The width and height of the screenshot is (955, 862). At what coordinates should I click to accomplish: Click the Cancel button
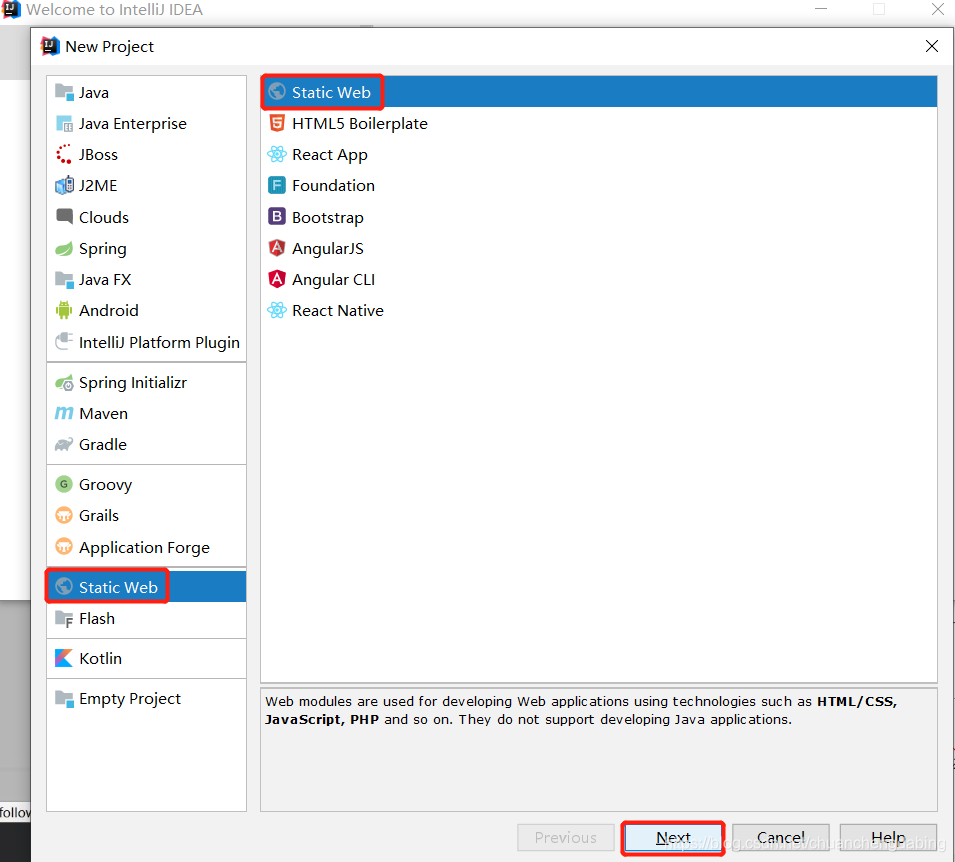tap(781, 838)
